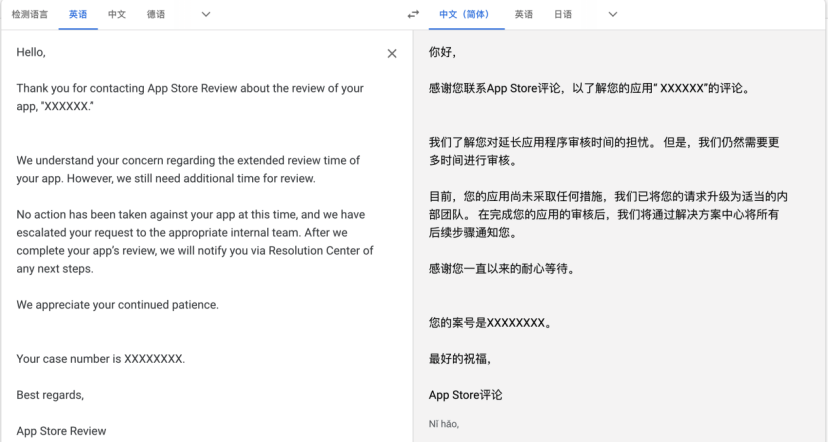Click translated line 最好的祝福,
Screen dimensions: 830x442
click(x=460, y=359)
